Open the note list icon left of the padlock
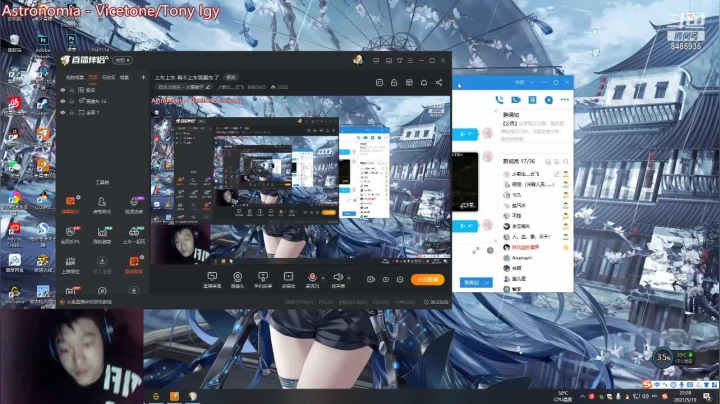Image resolution: width=720 pixels, height=404 pixels. (x=379, y=83)
